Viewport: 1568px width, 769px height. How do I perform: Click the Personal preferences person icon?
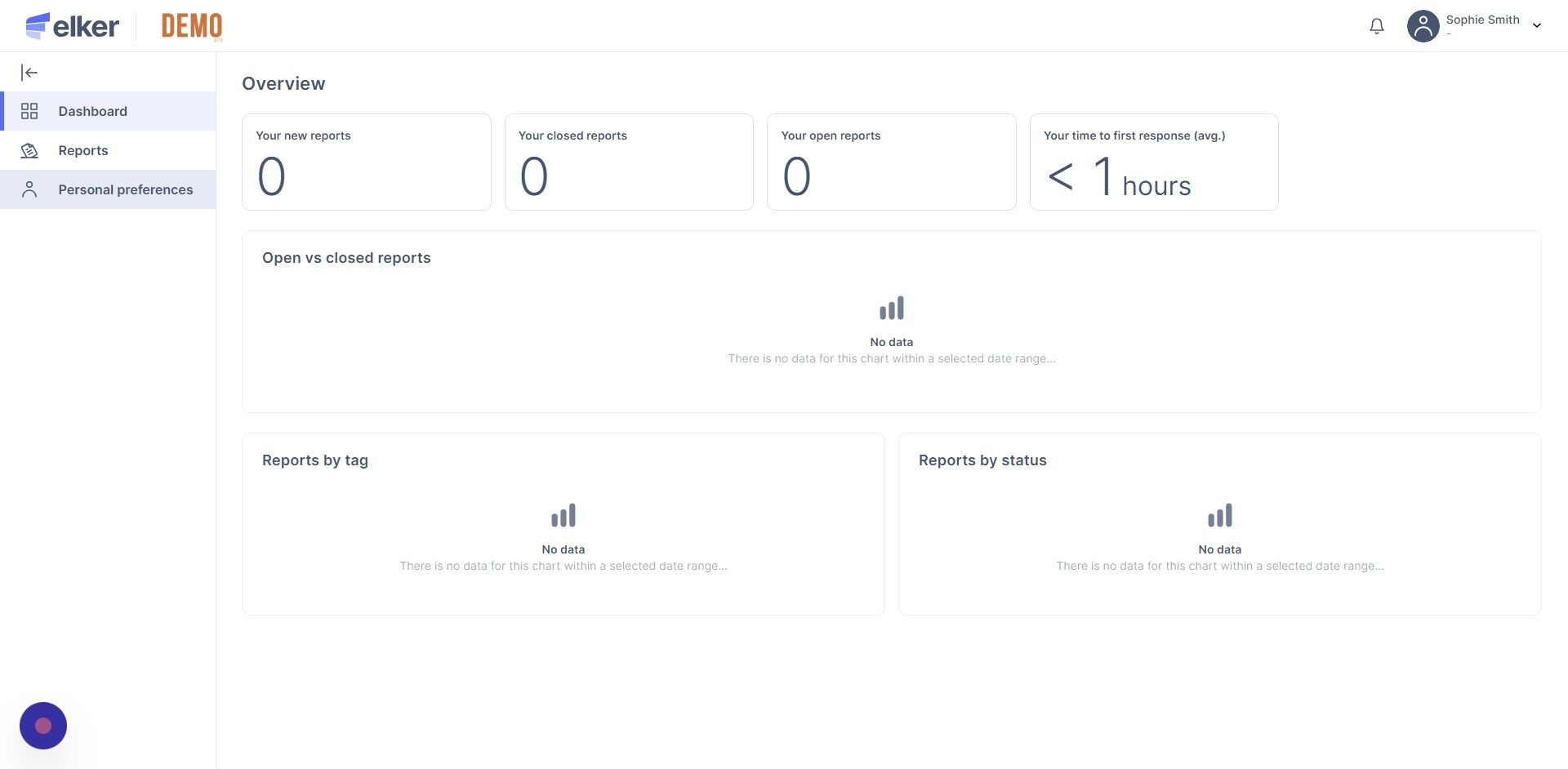click(29, 189)
